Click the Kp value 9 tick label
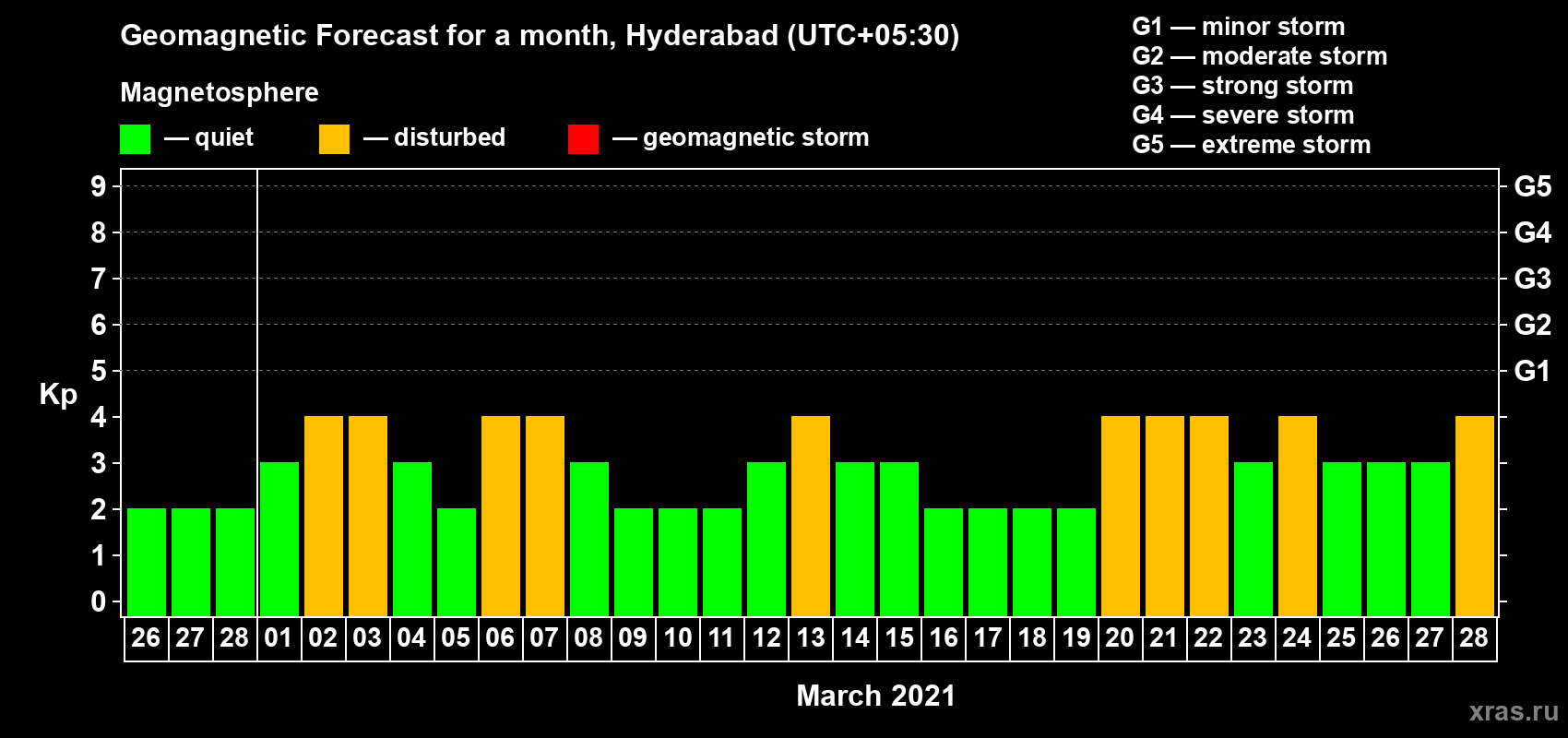This screenshot has width=1568, height=738. click(99, 186)
